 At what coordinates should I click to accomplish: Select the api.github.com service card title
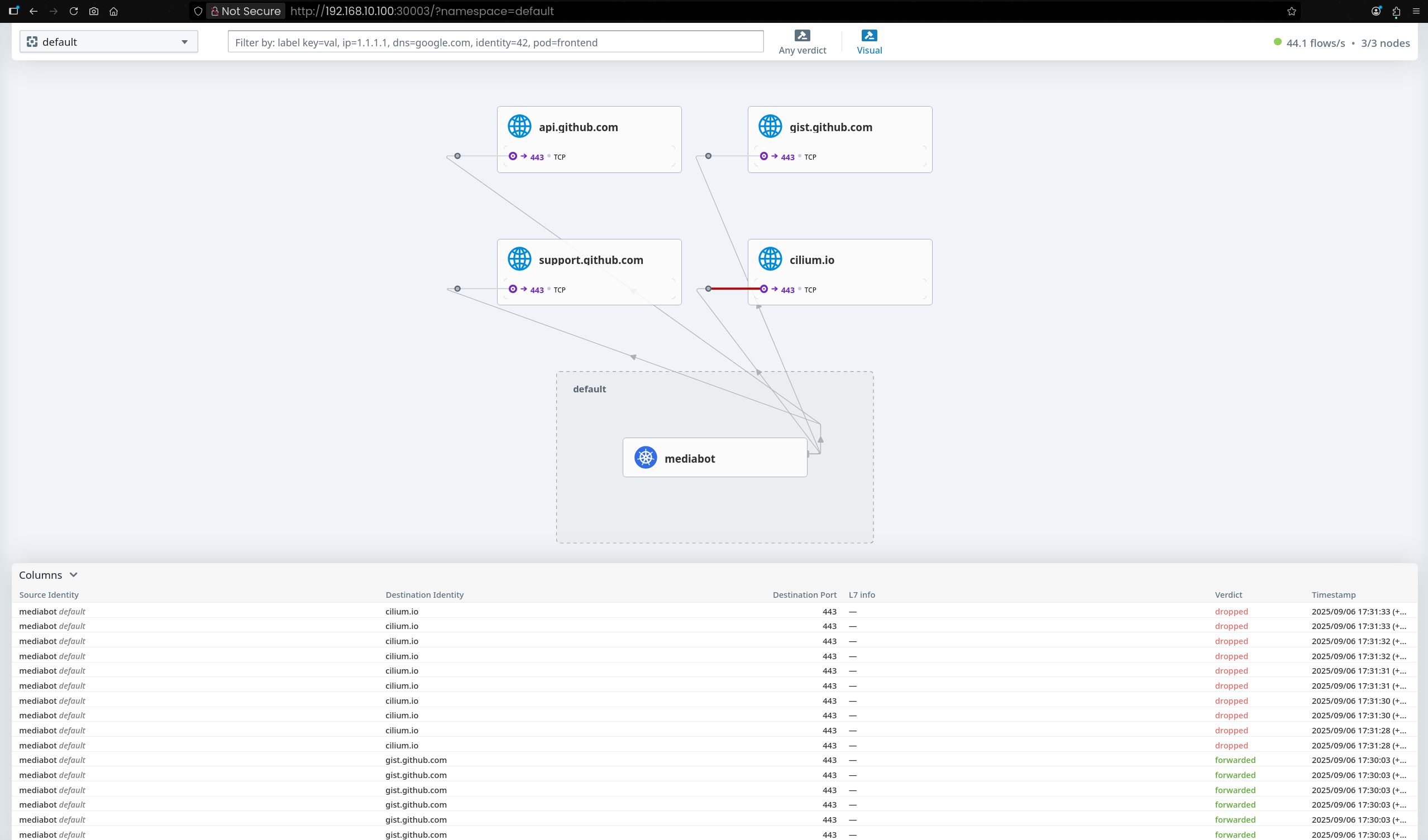[578, 127]
